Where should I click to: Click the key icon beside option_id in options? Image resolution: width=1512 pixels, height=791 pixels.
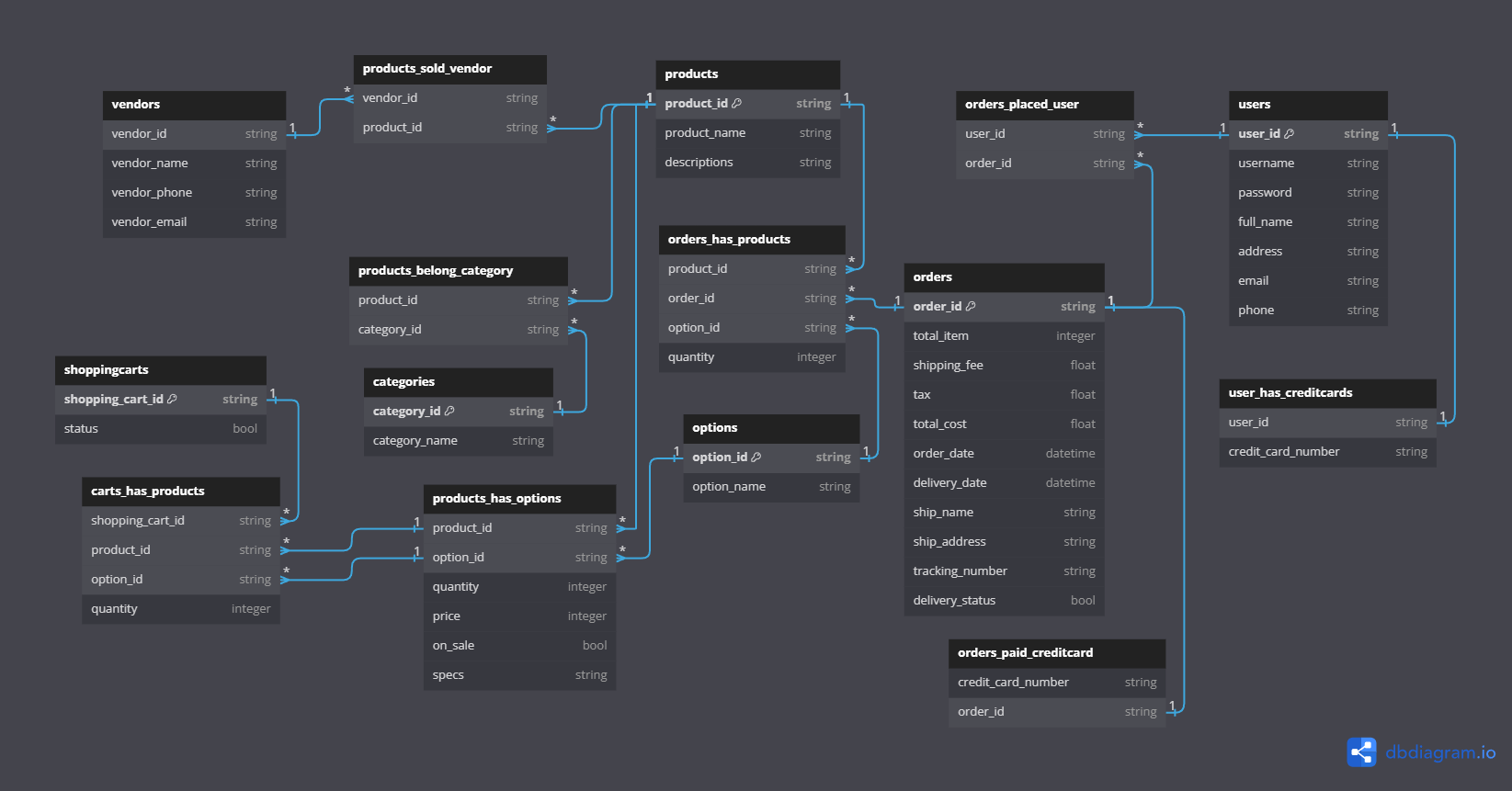pos(756,458)
